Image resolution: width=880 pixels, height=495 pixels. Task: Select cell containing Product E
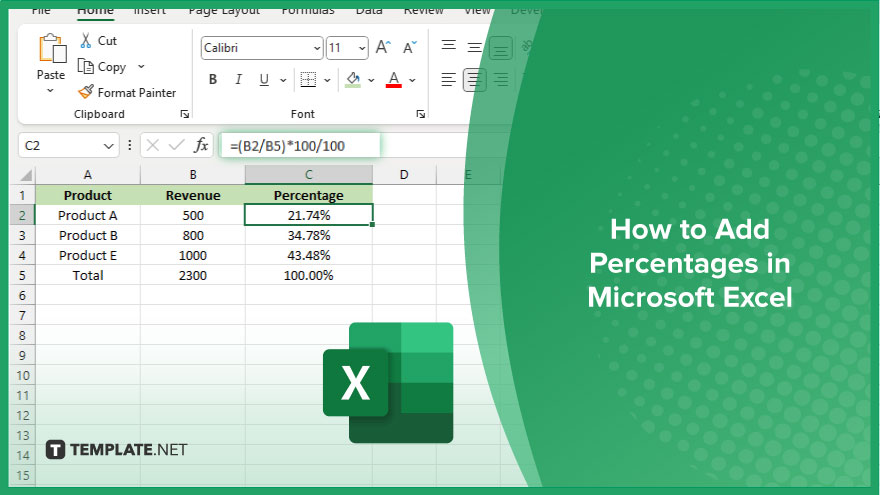coord(88,255)
